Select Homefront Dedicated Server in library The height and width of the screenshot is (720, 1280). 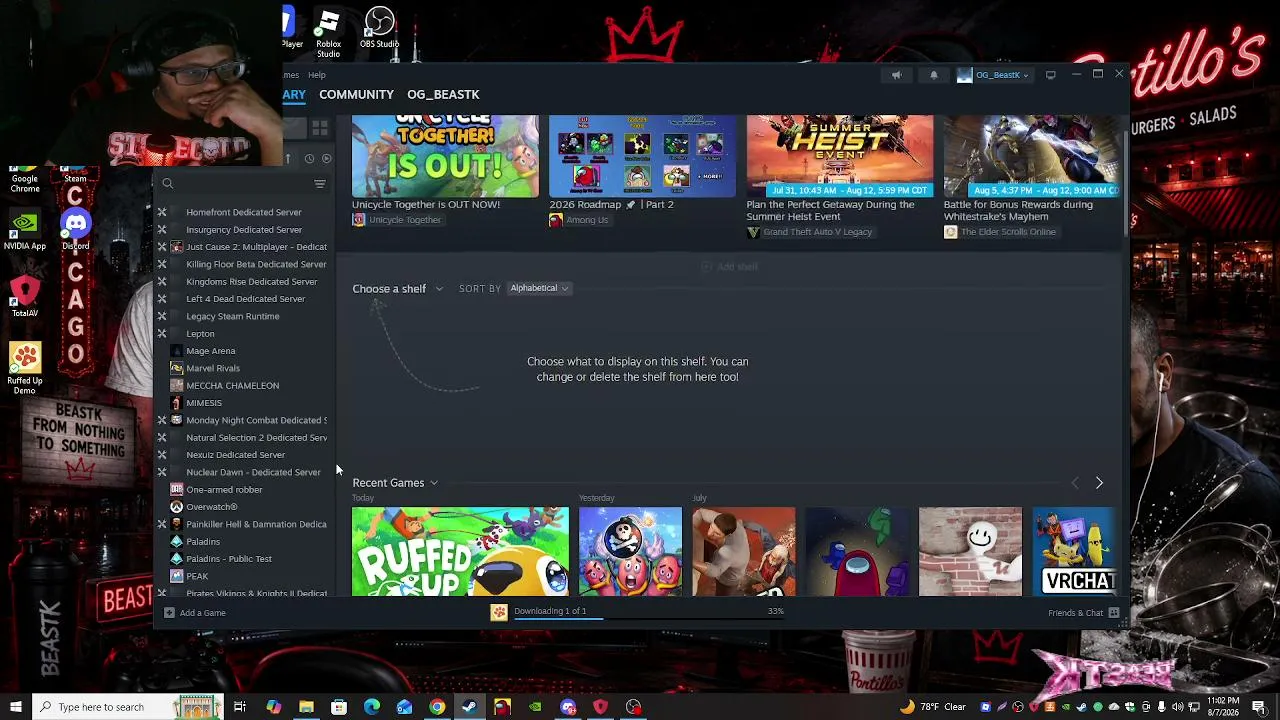(244, 212)
